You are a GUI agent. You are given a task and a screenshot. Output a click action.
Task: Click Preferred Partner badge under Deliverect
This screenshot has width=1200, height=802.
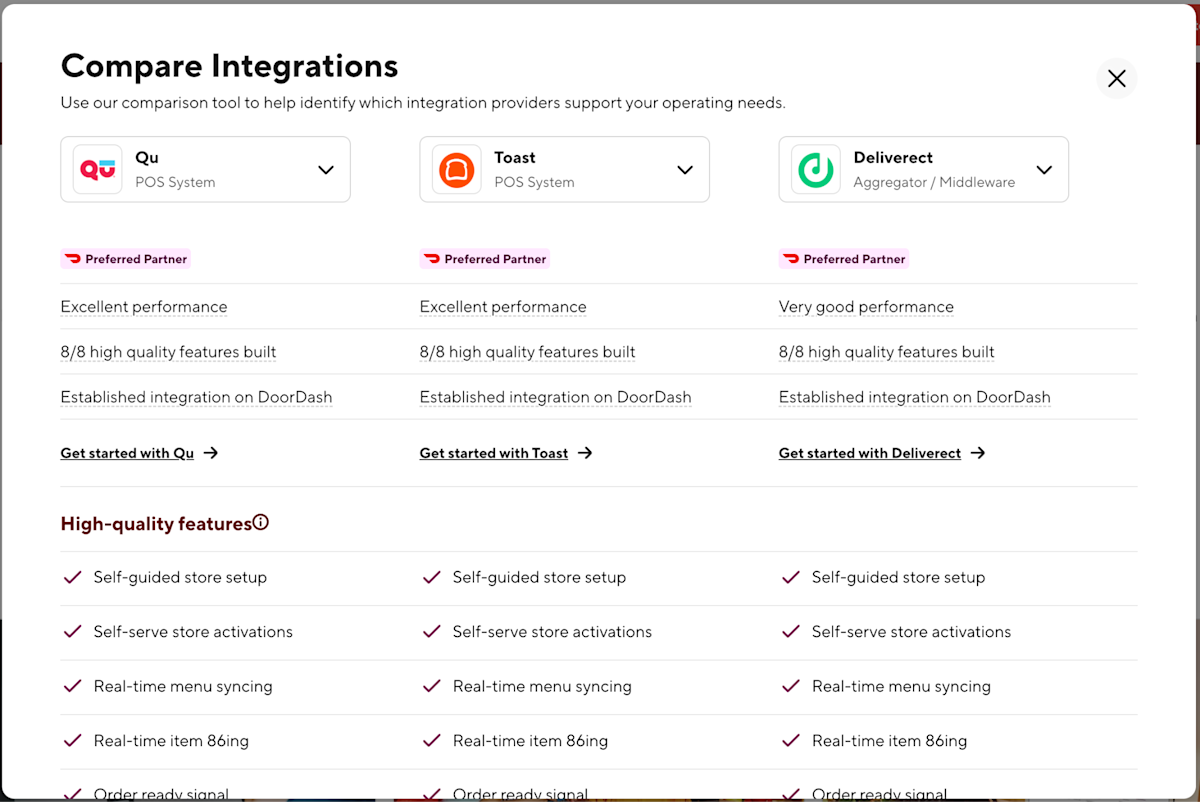click(843, 259)
